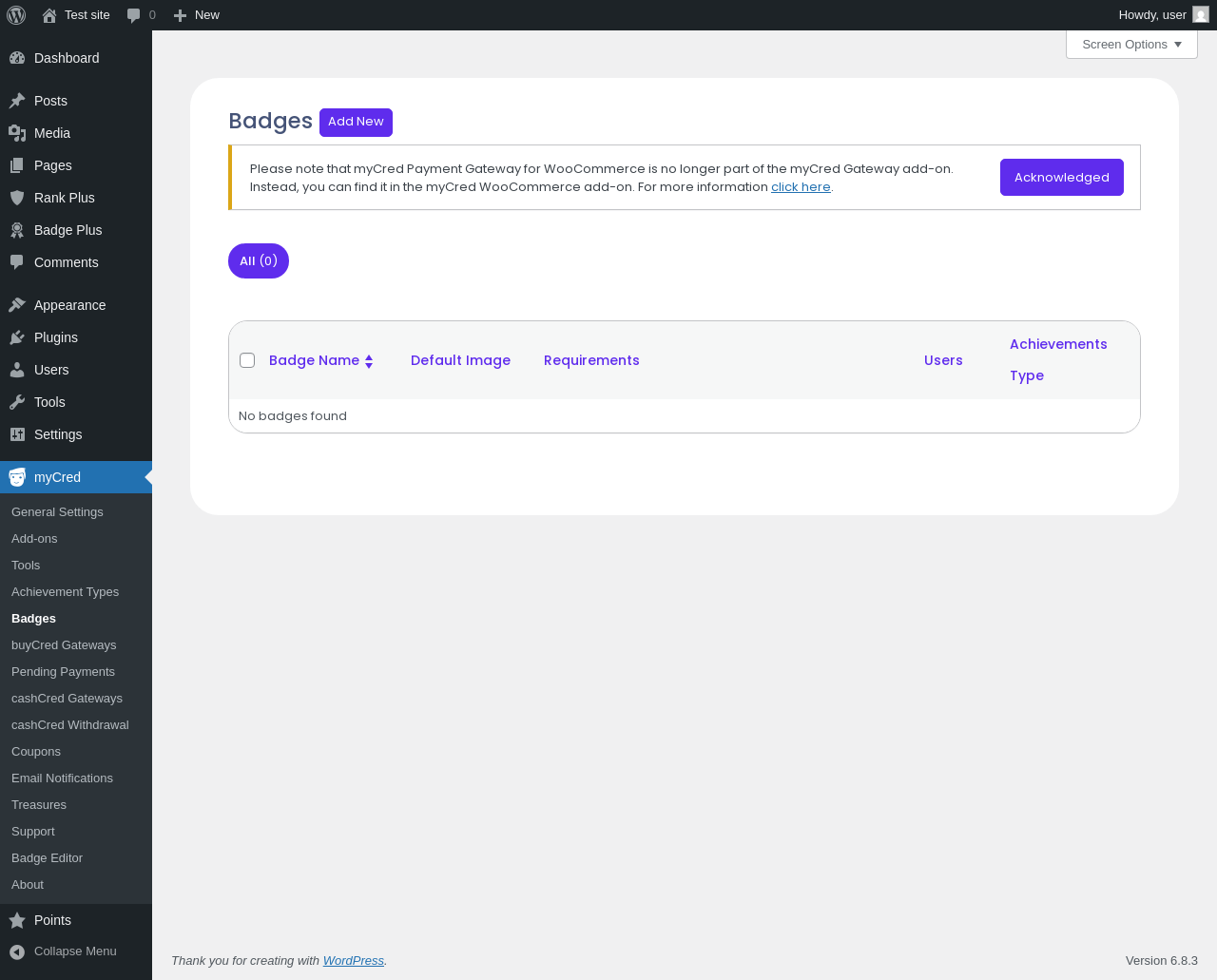
Task: Click the Test site home icon
Action: point(49,15)
